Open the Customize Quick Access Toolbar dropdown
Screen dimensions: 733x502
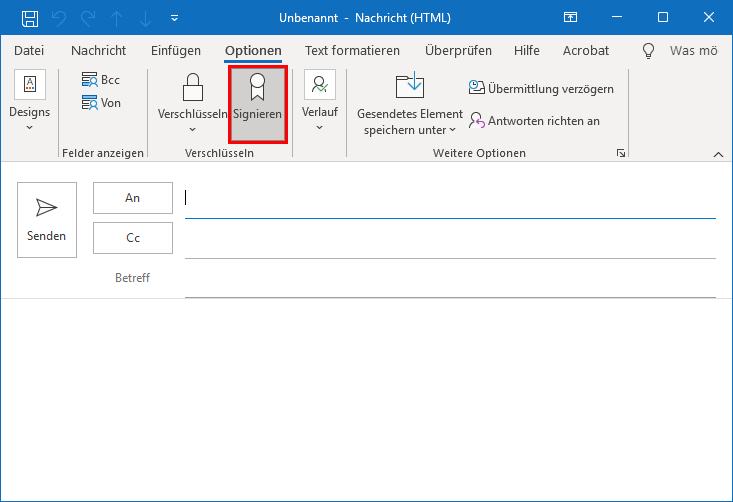tap(174, 18)
